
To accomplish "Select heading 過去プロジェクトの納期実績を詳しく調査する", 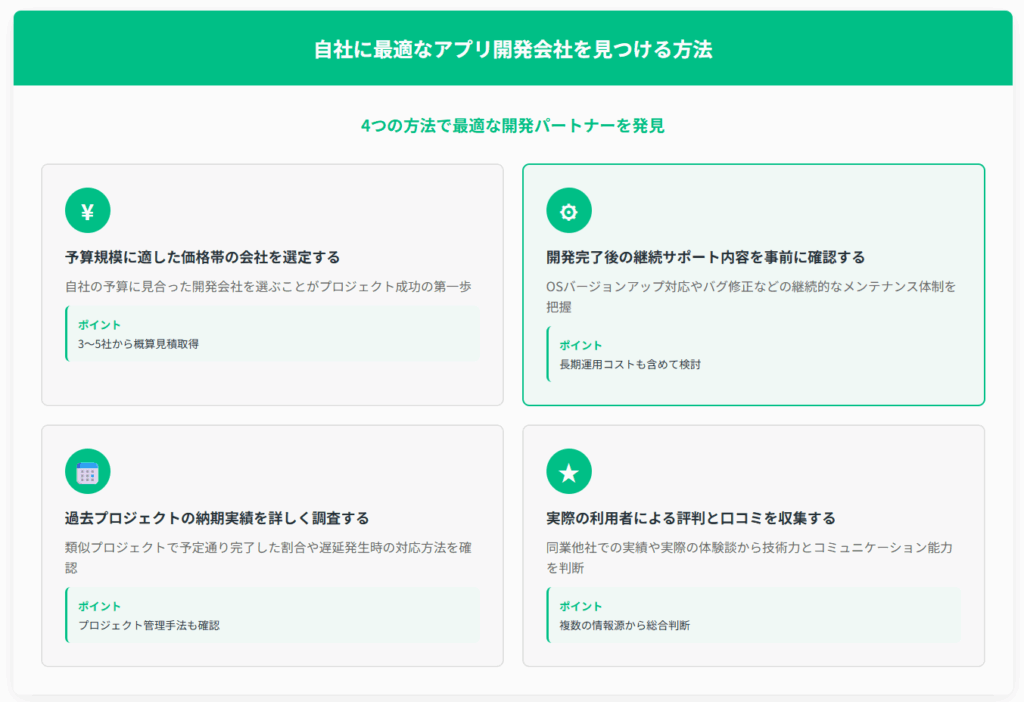I will coord(217,518).
